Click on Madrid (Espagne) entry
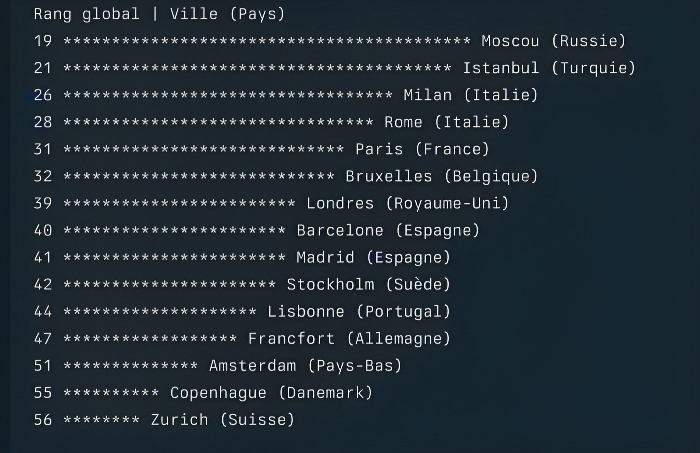The height and width of the screenshot is (453, 700). pyautogui.click(x=373, y=257)
